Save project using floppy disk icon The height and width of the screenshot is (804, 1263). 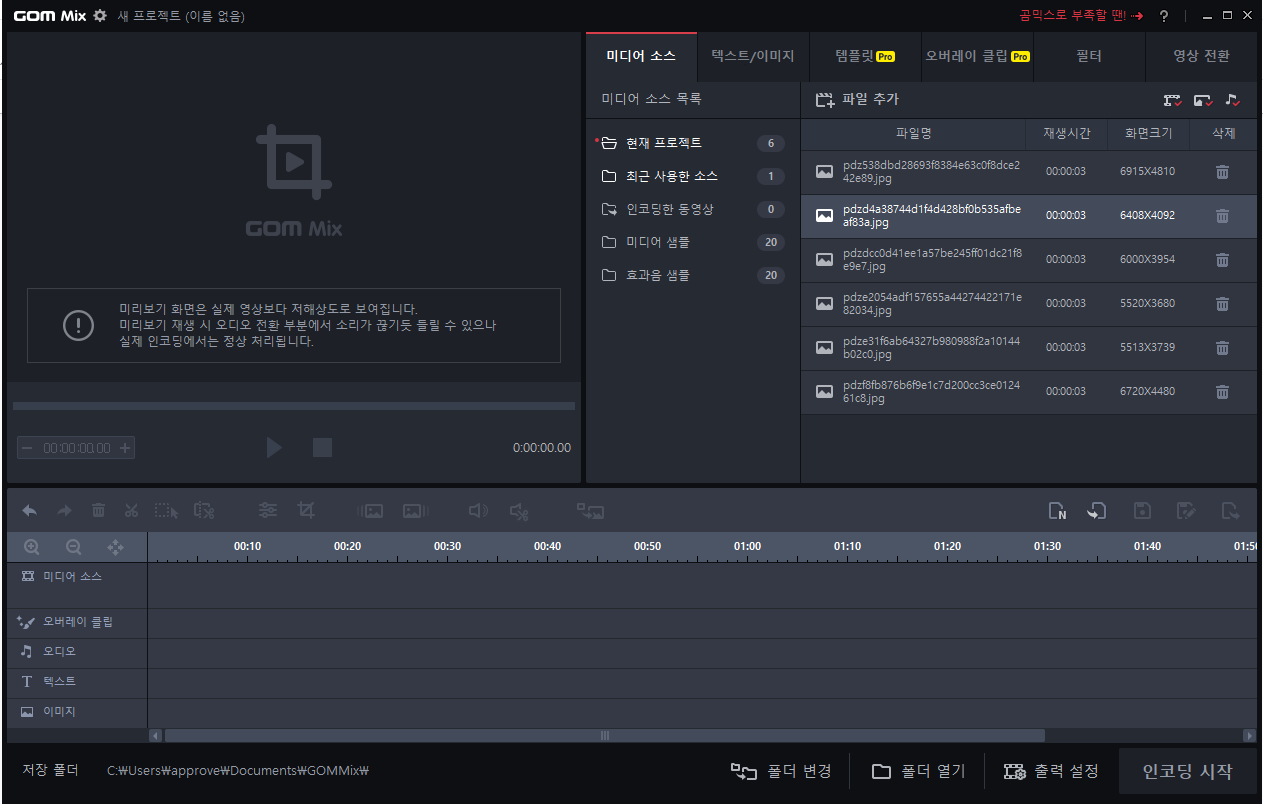1142,510
